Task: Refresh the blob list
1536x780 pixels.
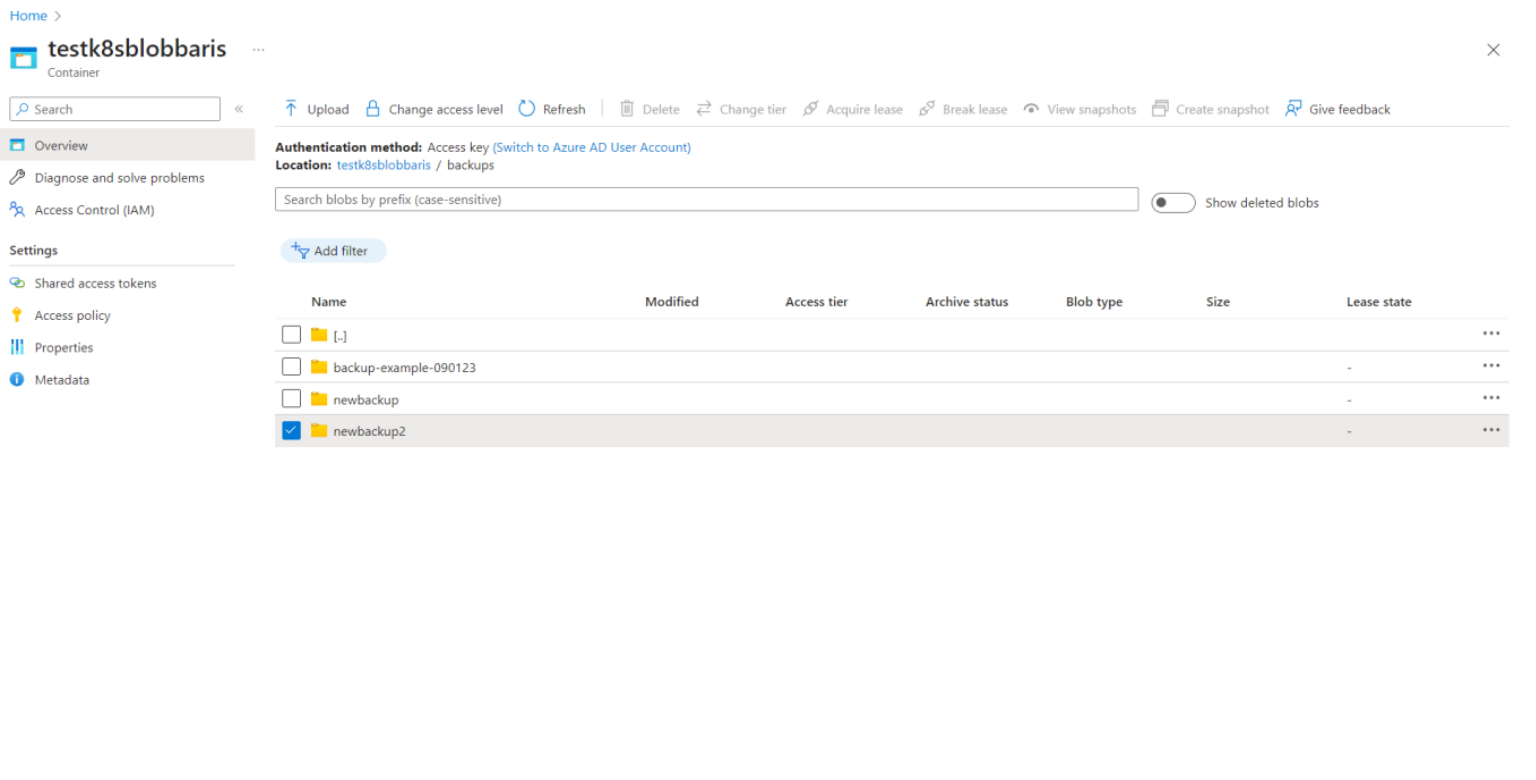Action: point(552,109)
